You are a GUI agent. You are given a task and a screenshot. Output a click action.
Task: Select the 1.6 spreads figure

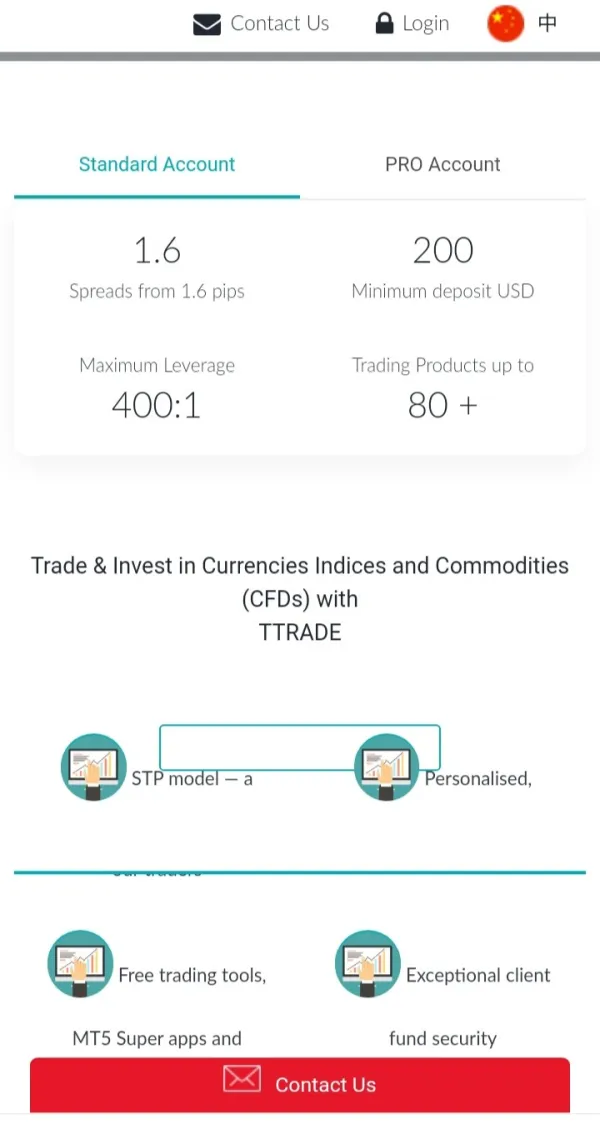[157, 251]
